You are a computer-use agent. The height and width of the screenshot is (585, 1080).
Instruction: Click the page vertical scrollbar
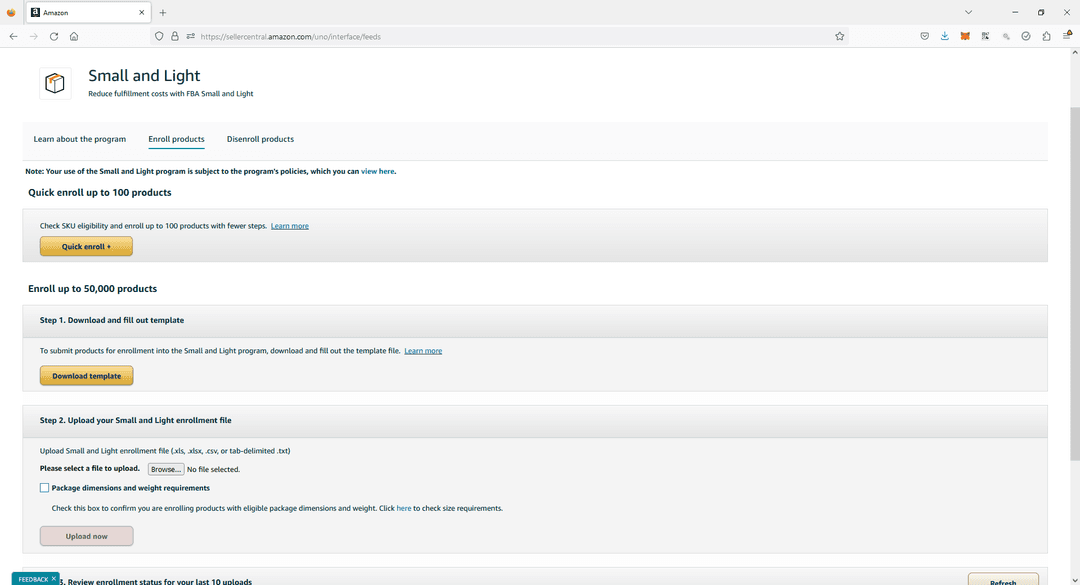(x=1074, y=284)
